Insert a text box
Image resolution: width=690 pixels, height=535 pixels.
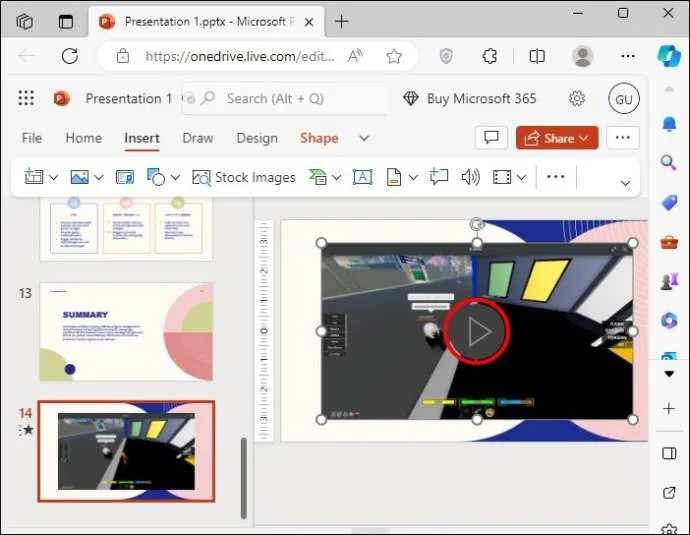(363, 177)
